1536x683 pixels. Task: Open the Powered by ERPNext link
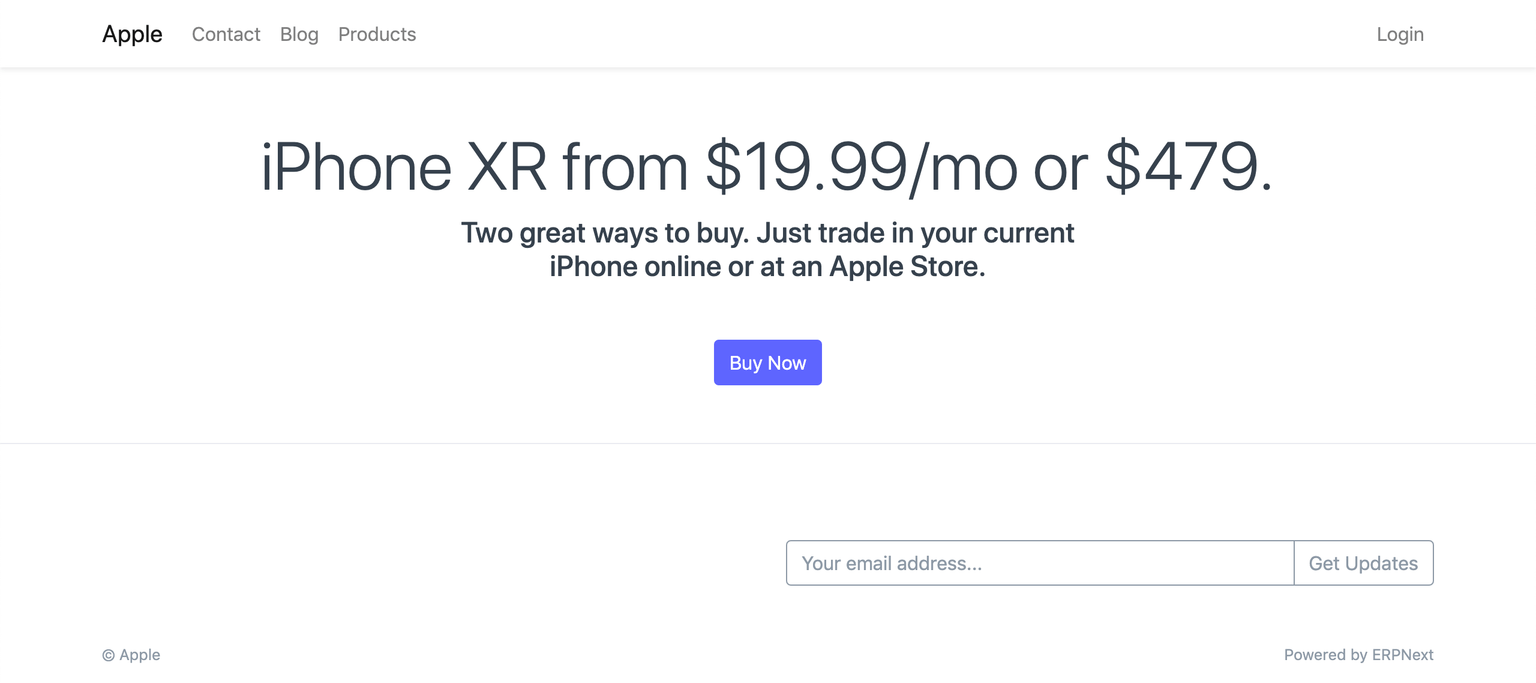click(x=1359, y=654)
